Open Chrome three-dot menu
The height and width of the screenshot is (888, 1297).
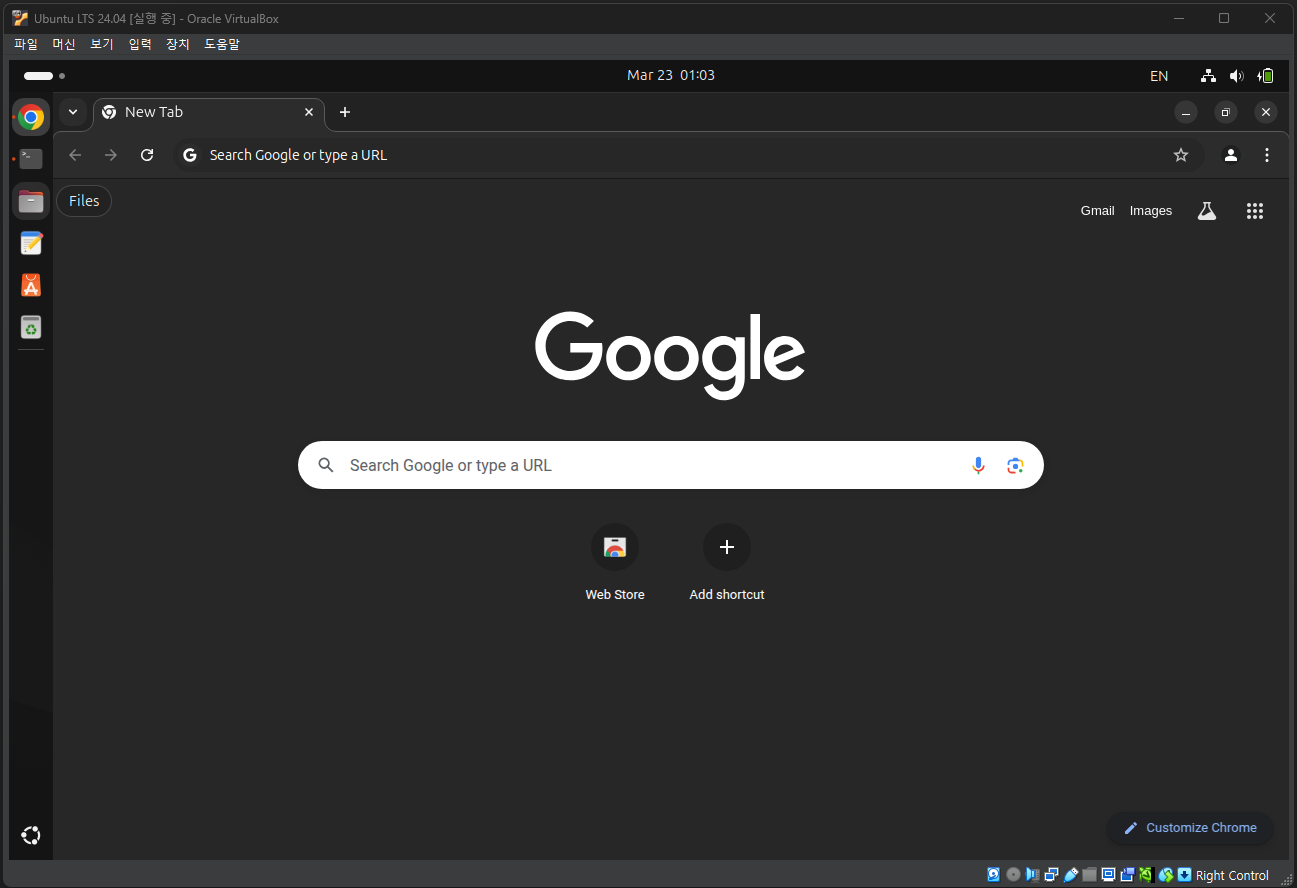coord(1267,155)
